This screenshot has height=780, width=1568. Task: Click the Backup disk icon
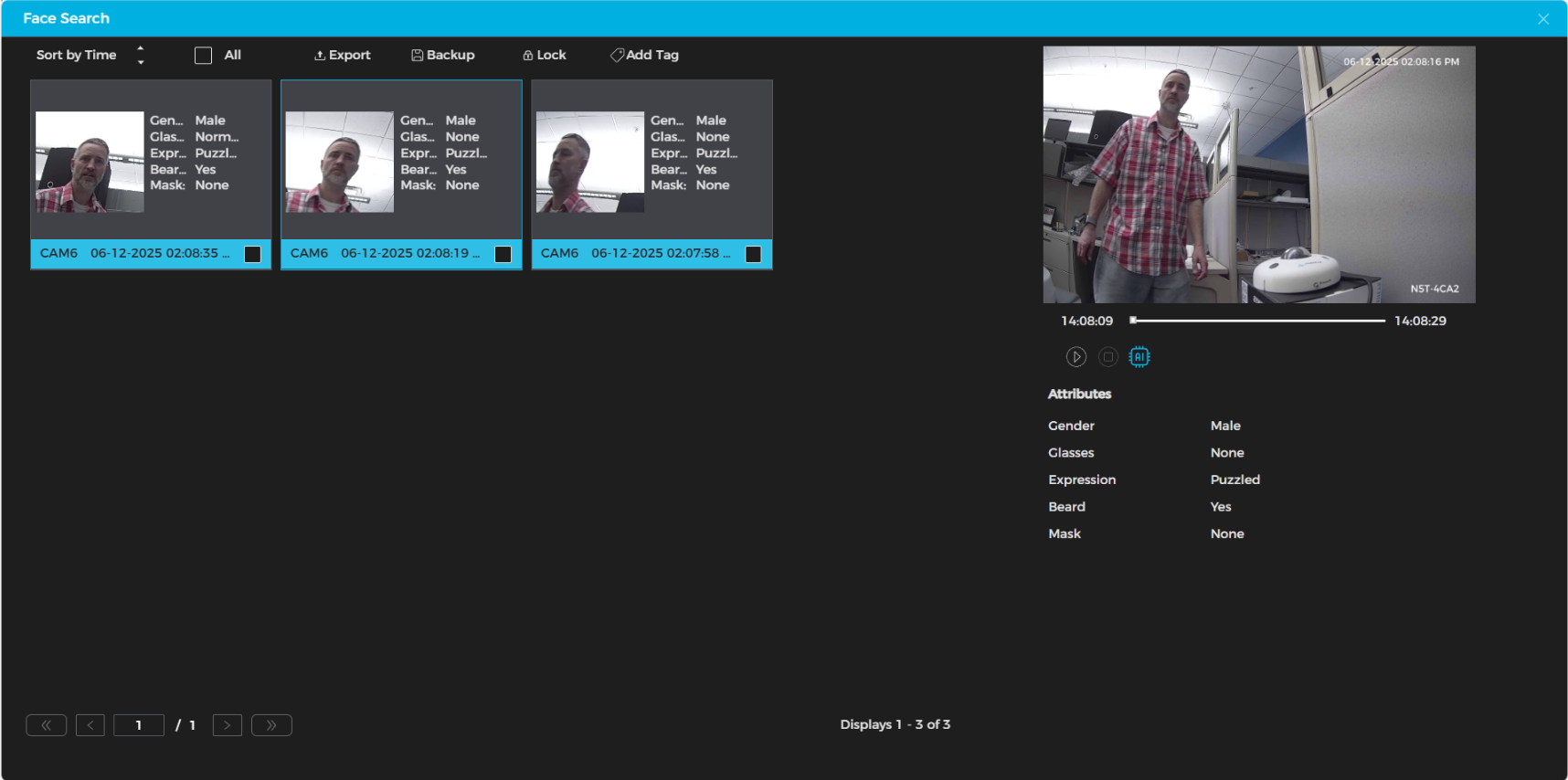coord(417,56)
